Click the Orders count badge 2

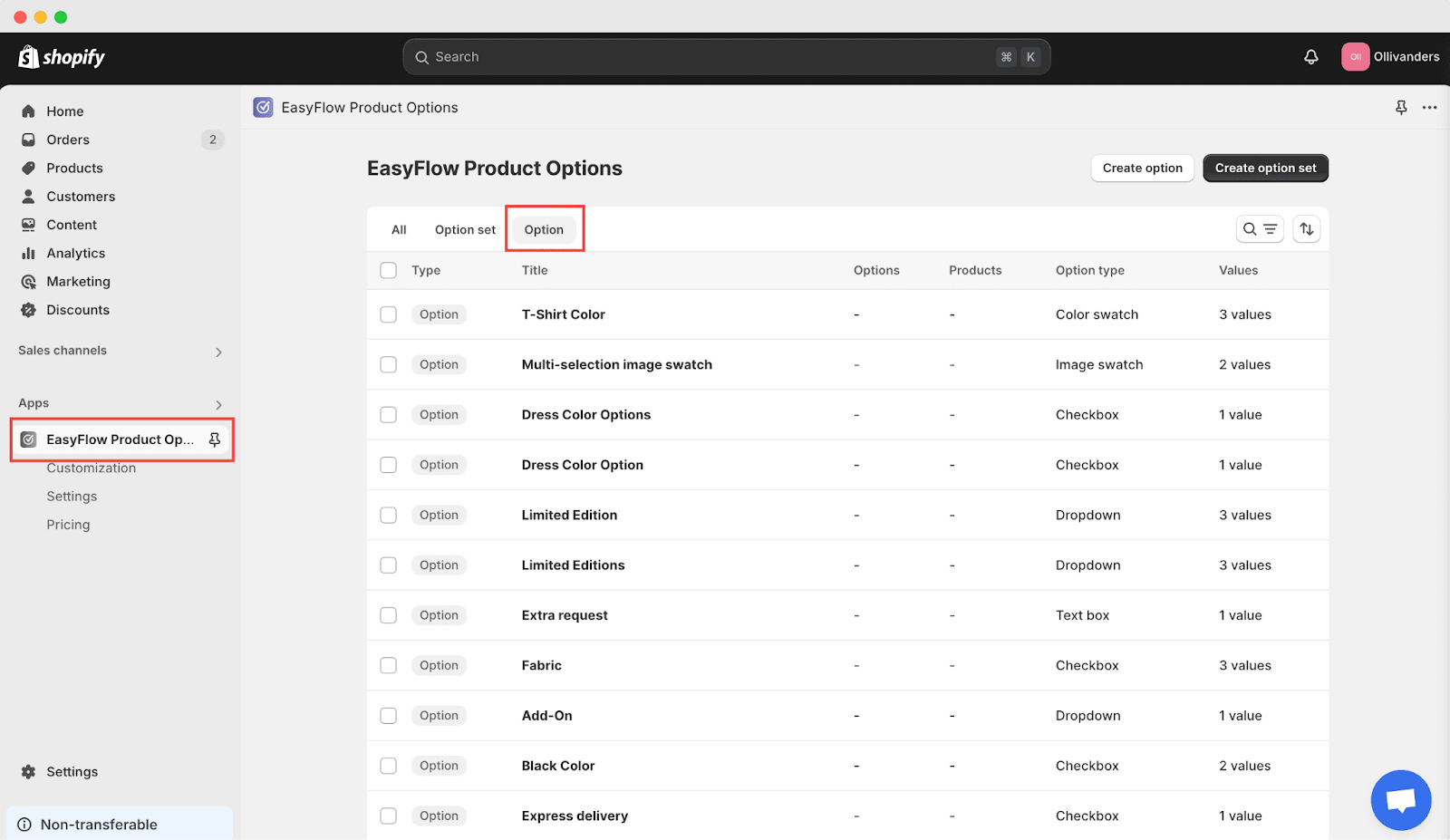tap(213, 140)
